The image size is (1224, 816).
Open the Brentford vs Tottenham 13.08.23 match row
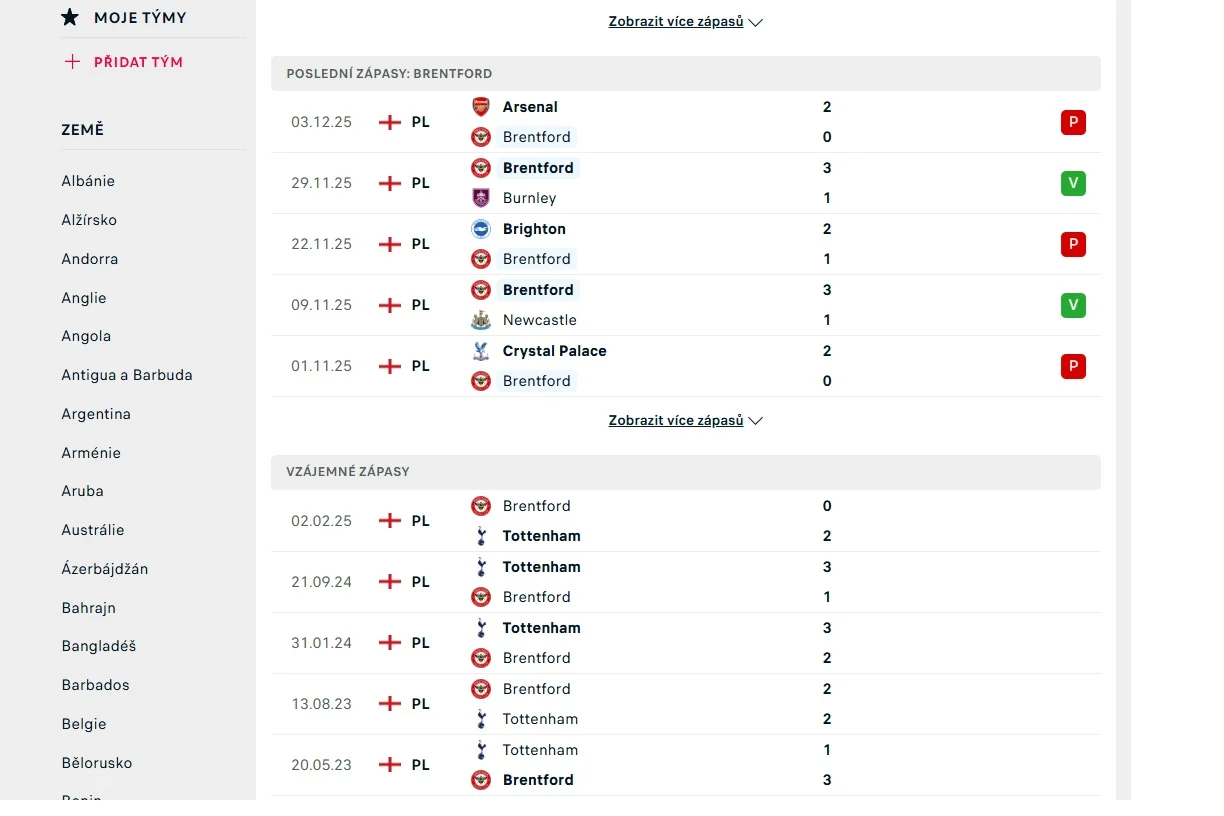tap(685, 704)
